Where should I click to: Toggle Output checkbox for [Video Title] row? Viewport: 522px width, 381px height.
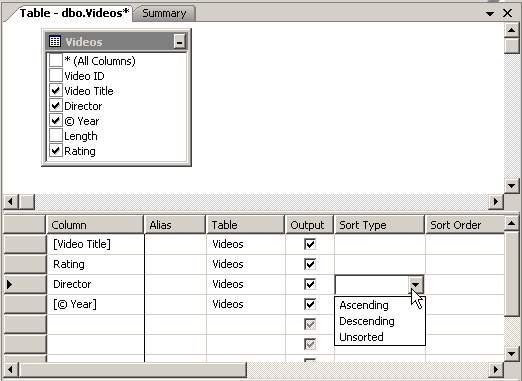310,244
